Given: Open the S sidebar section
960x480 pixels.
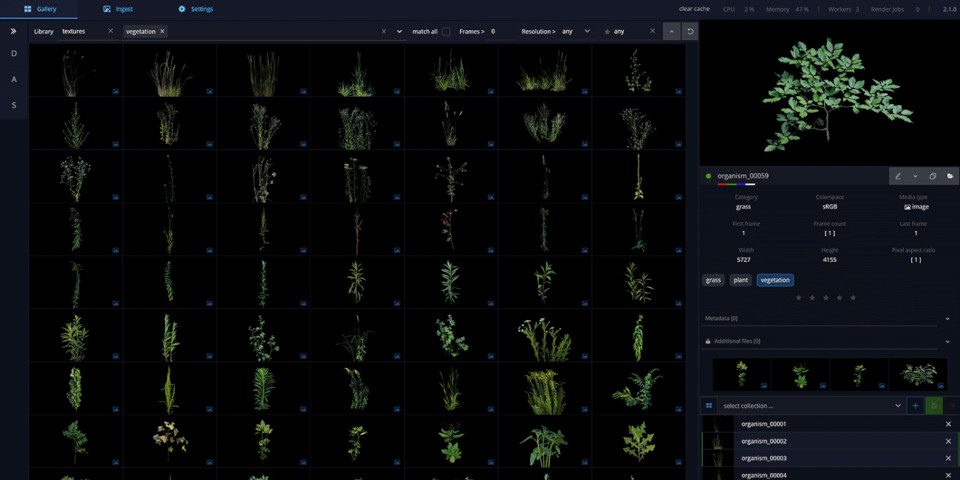Looking at the screenshot, I should coord(13,105).
